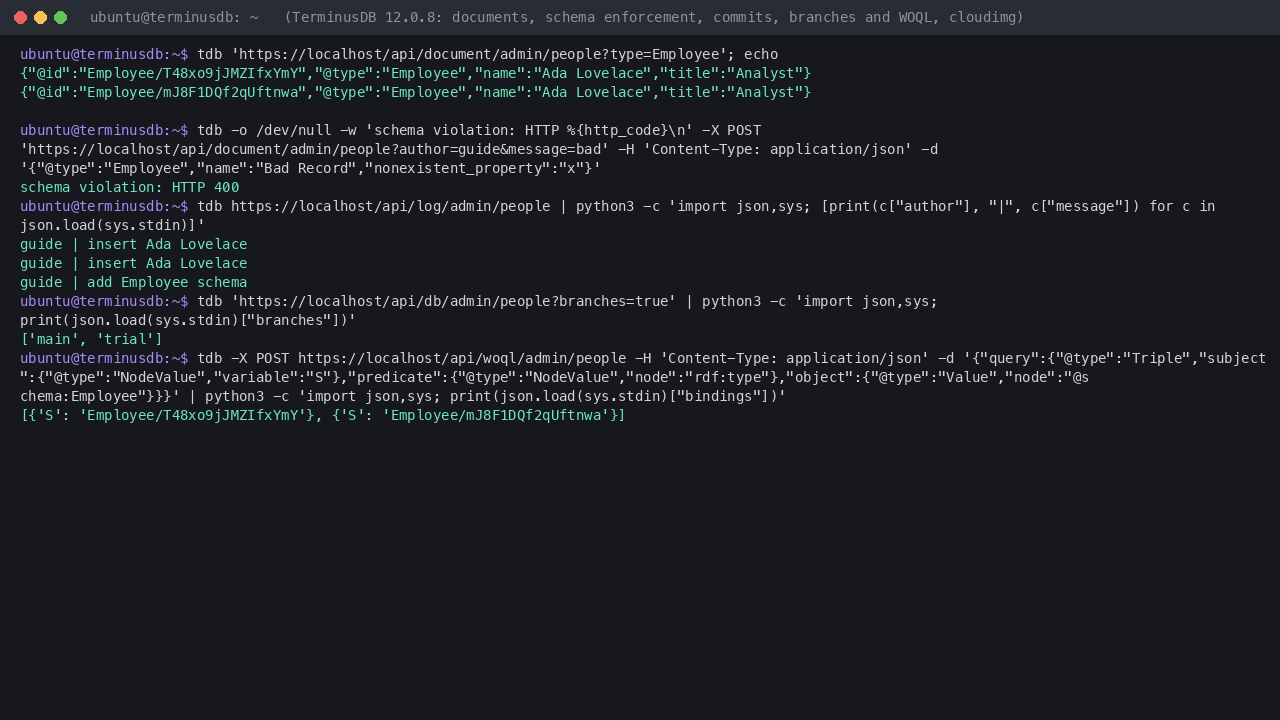Click the window title 'ubuntu@terminusdb: ~'

pos(174,17)
